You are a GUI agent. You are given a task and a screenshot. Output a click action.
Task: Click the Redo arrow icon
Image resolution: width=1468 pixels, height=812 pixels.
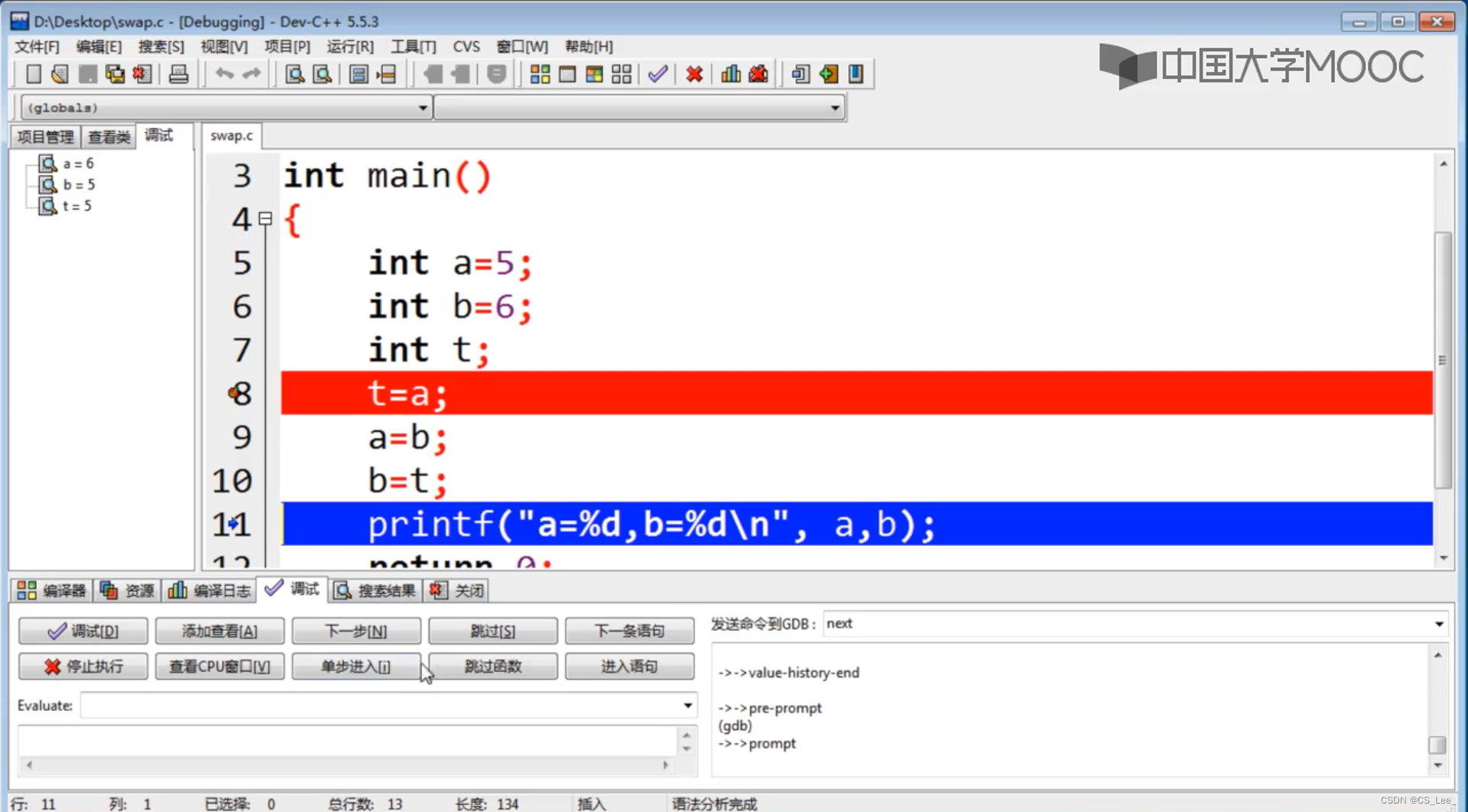(252, 74)
